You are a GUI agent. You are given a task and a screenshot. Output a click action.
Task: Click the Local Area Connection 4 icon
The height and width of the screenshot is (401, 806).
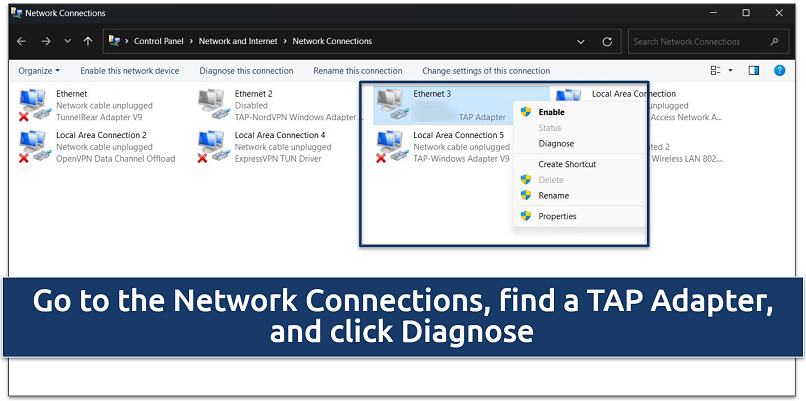[213, 146]
